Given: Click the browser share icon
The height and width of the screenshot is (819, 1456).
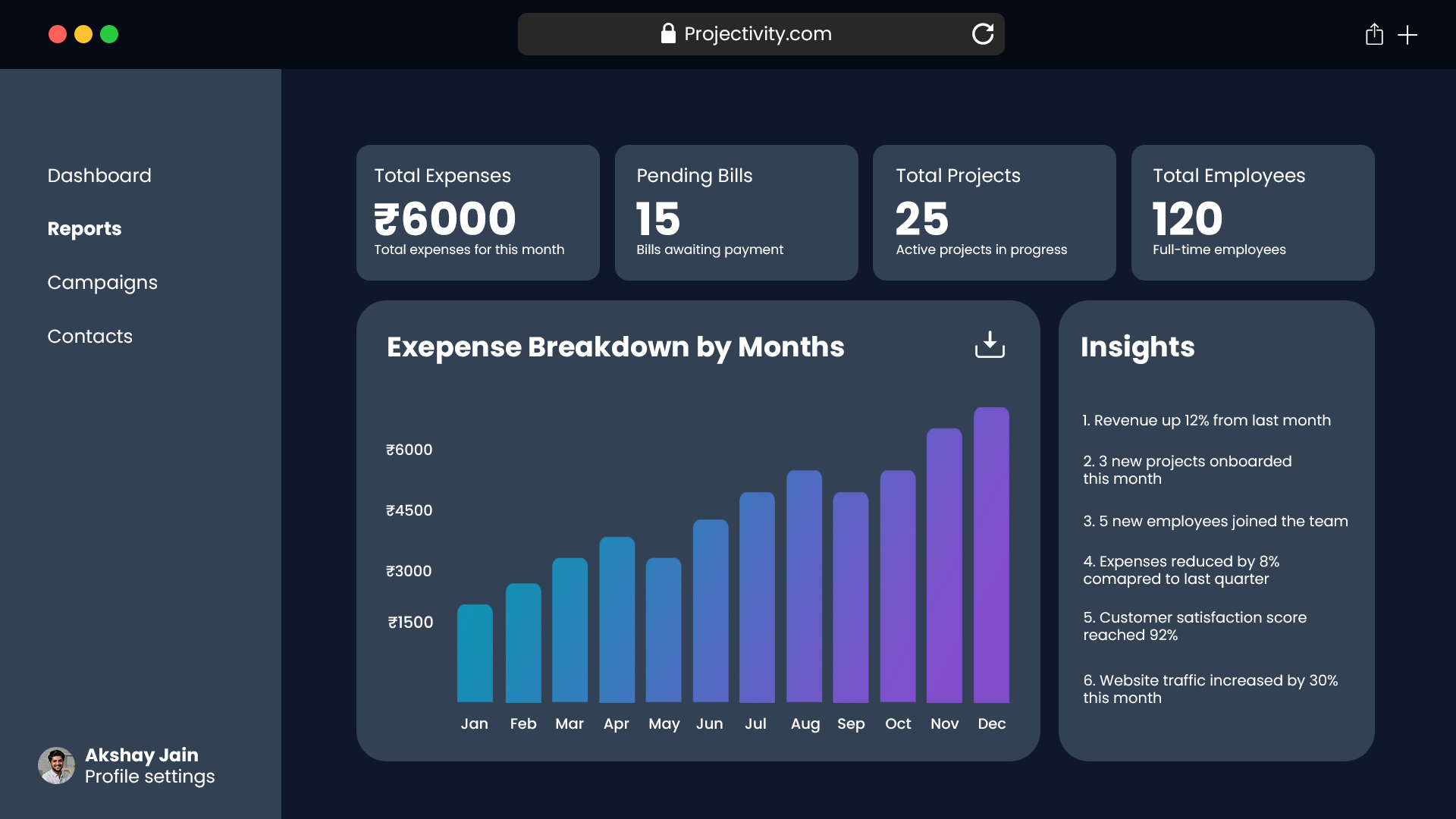Looking at the screenshot, I should 1374,34.
